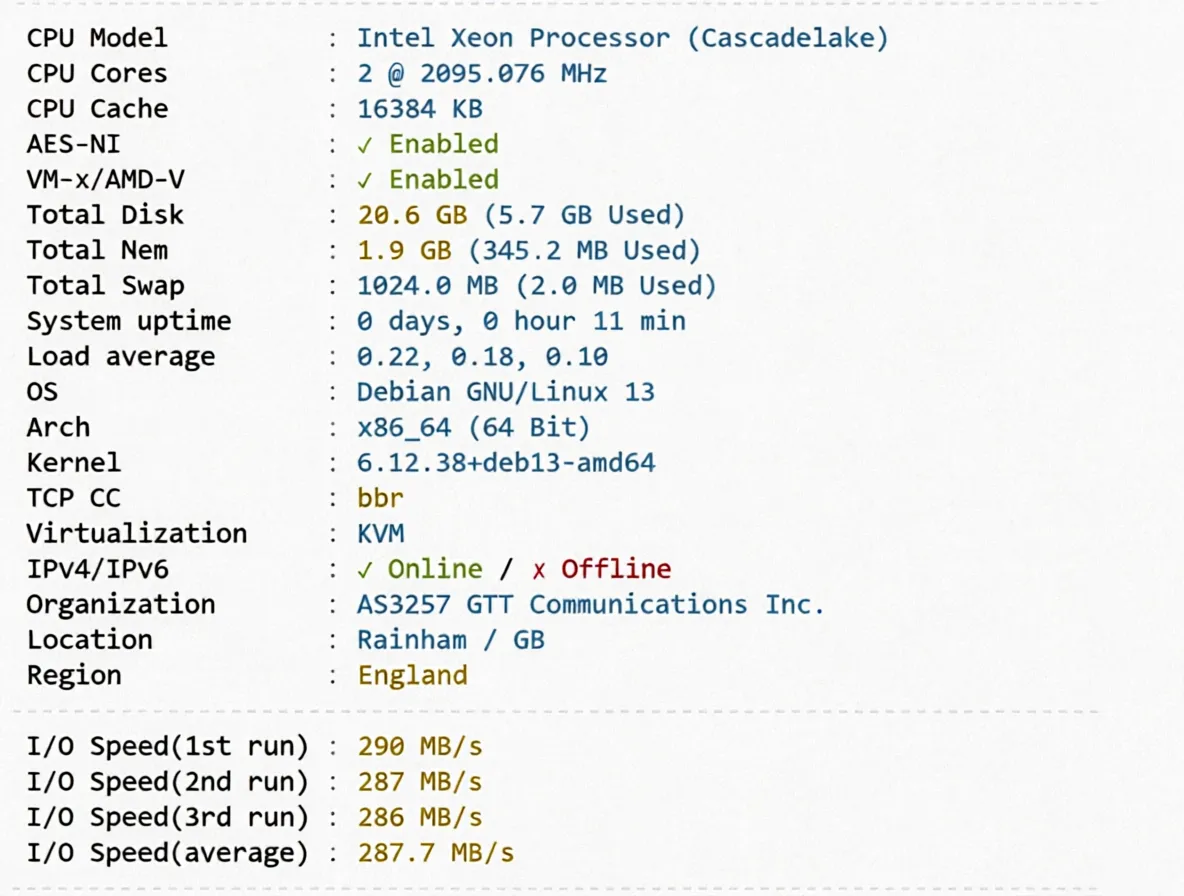Click the 'Organization' label

[121, 604]
